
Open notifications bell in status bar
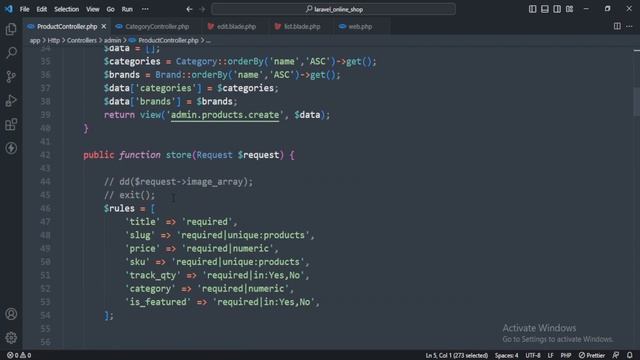click(x=630, y=356)
